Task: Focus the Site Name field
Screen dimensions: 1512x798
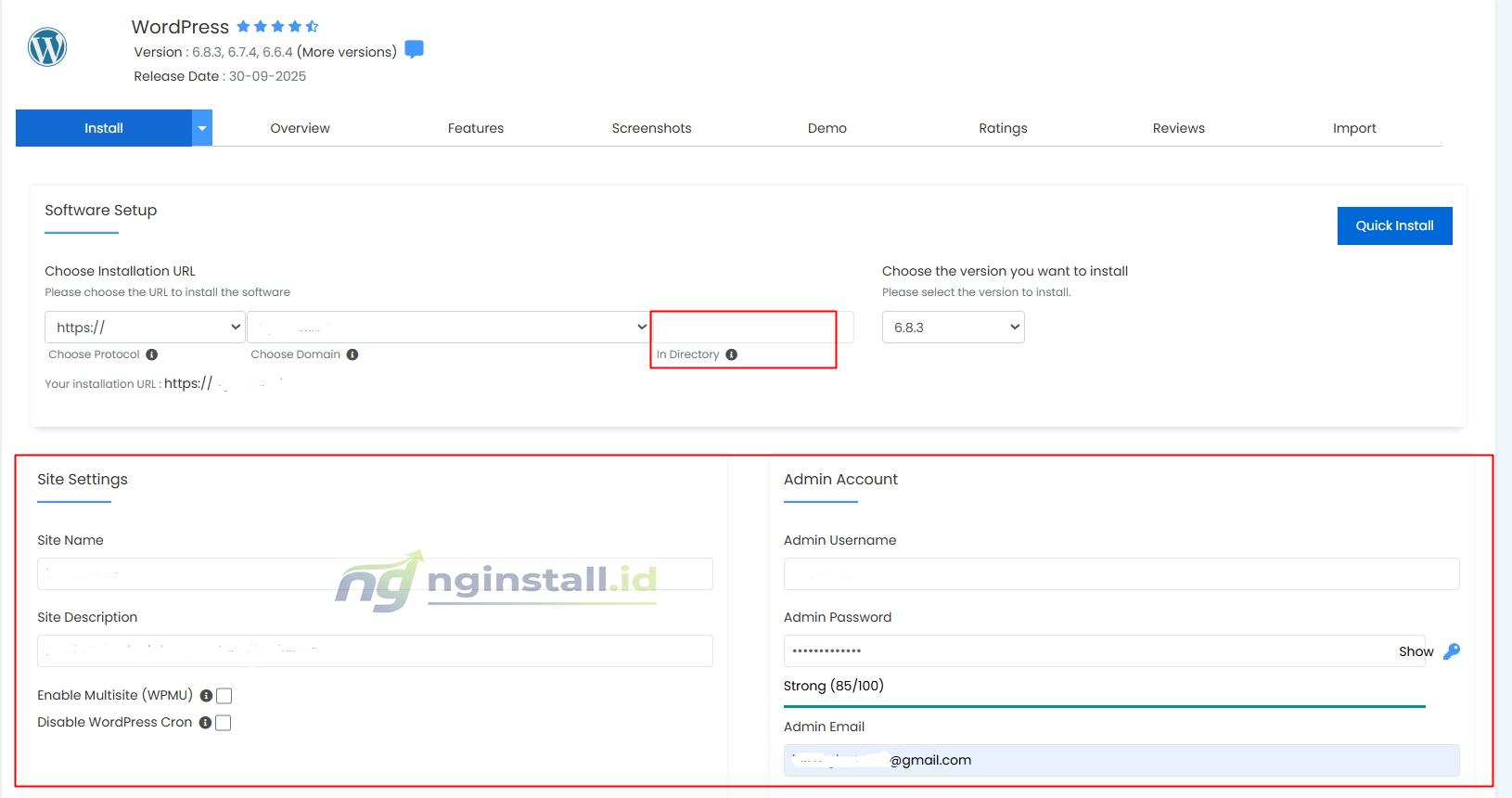Action: point(375,573)
